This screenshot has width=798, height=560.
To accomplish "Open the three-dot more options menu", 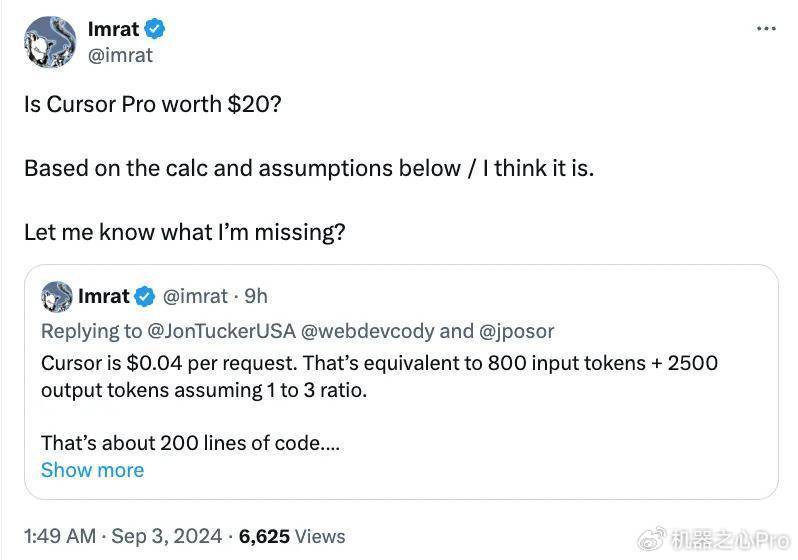I will tap(766, 29).
